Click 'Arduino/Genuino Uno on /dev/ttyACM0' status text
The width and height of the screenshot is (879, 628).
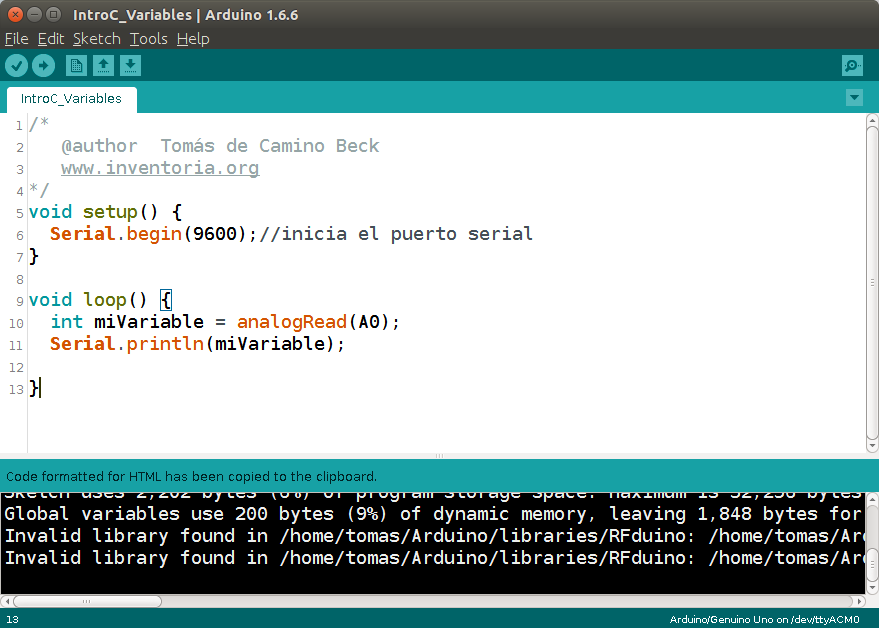(x=765, y=620)
